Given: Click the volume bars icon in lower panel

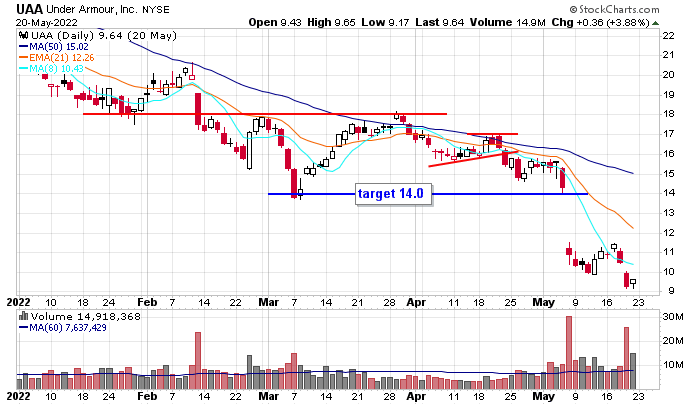Looking at the screenshot, I should [x=24, y=317].
